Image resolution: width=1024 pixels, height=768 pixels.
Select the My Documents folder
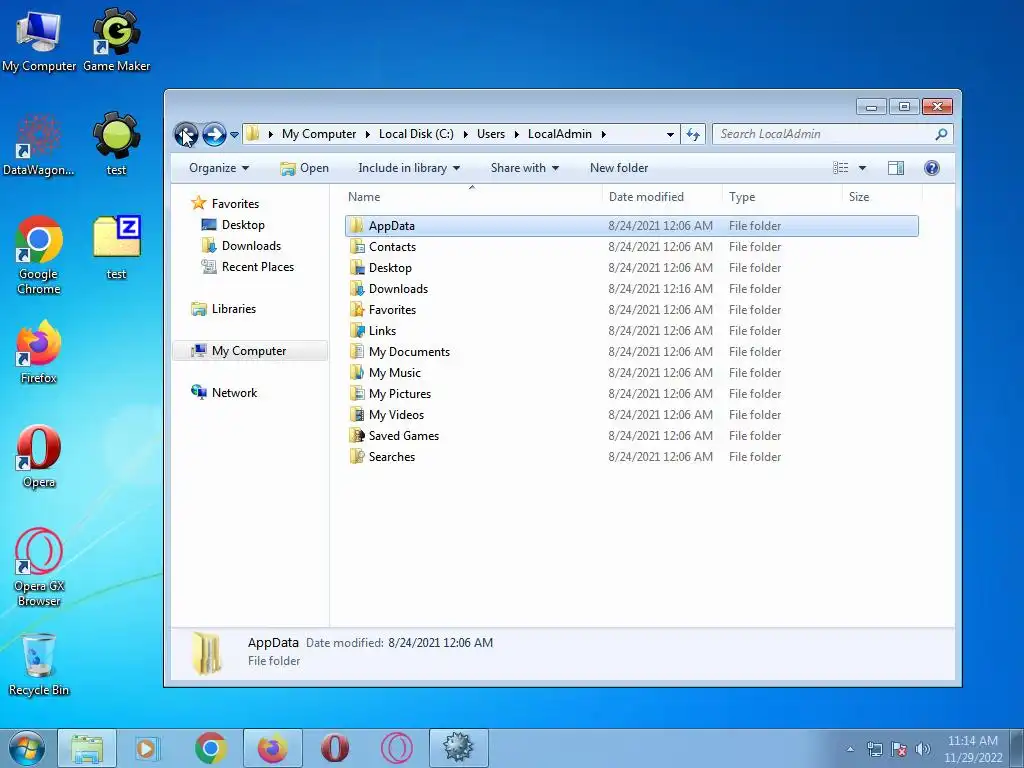pyautogui.click(x=409, y=351)
